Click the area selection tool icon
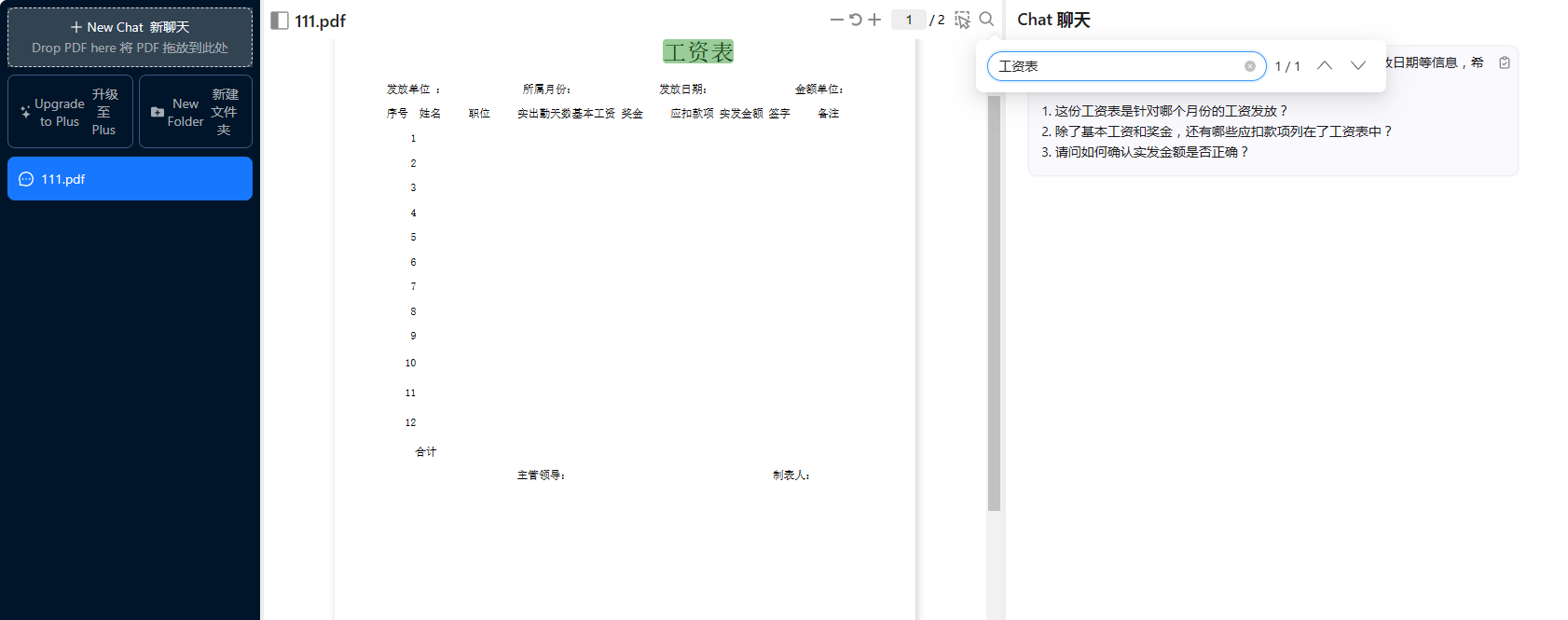The height and width of the screenshot is (620, 1568). tap(962, 20)
